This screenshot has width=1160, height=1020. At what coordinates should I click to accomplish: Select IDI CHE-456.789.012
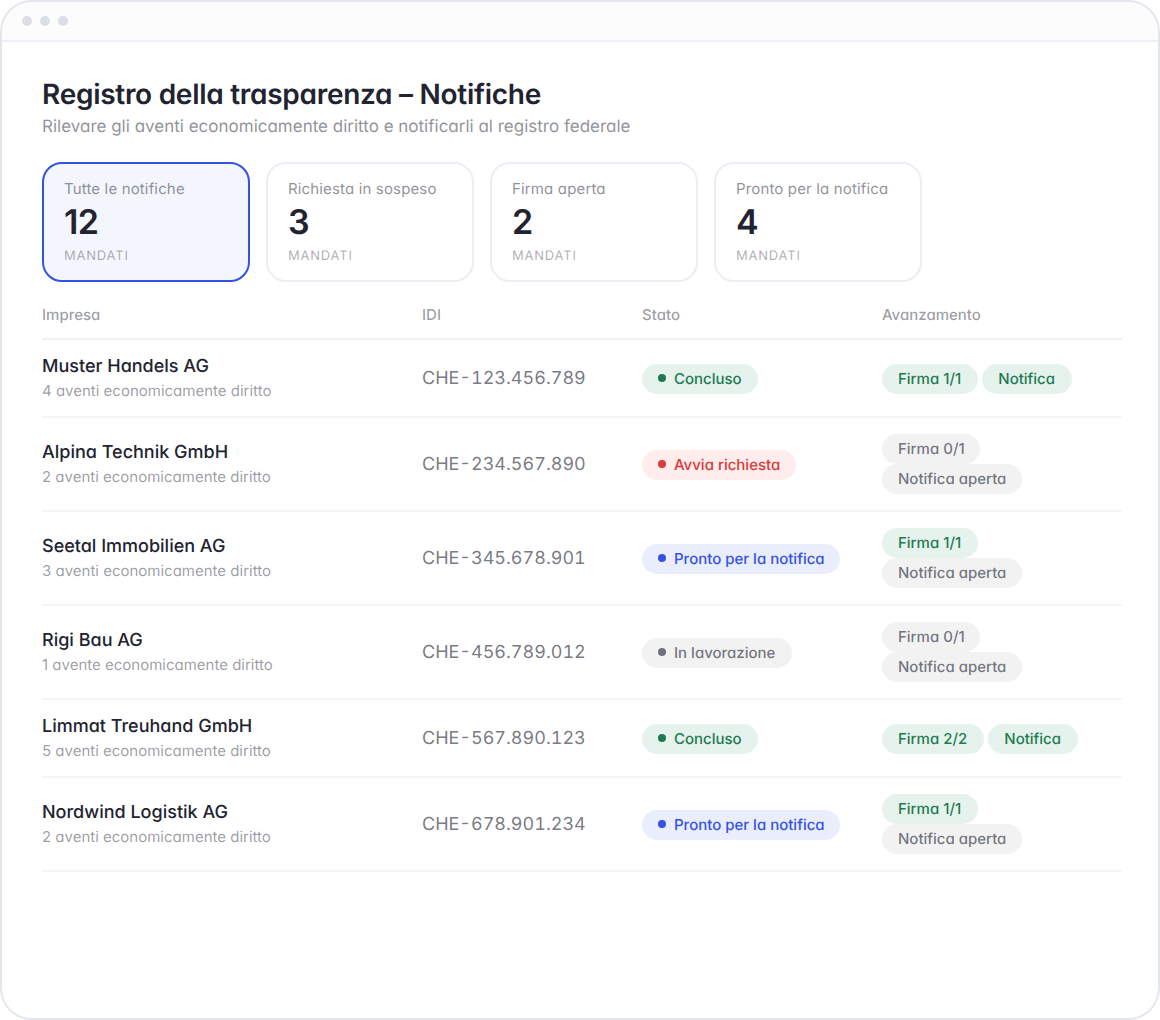pos(504,652)
